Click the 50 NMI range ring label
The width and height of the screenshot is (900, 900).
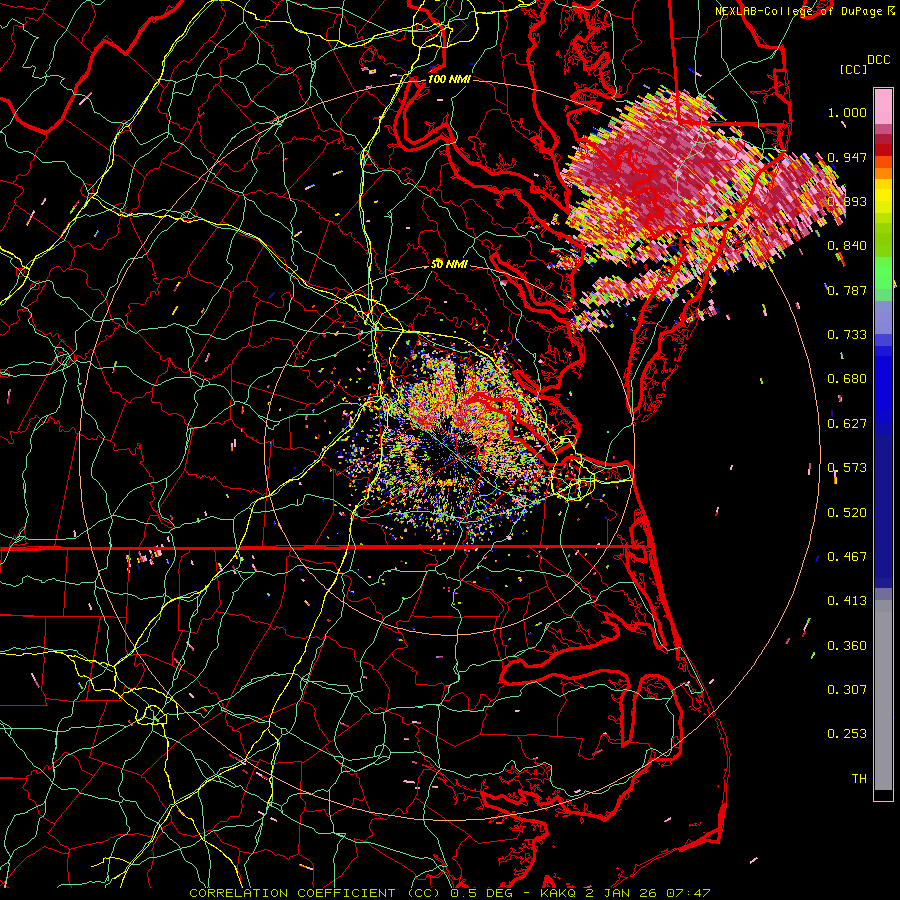pyautogui.click(x=449, y=265)
